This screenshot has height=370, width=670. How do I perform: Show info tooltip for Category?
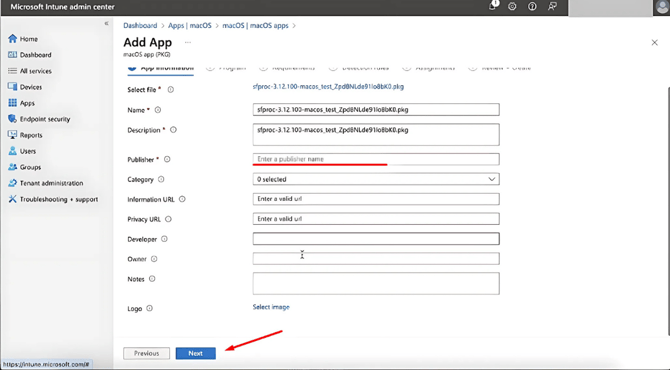161,179
